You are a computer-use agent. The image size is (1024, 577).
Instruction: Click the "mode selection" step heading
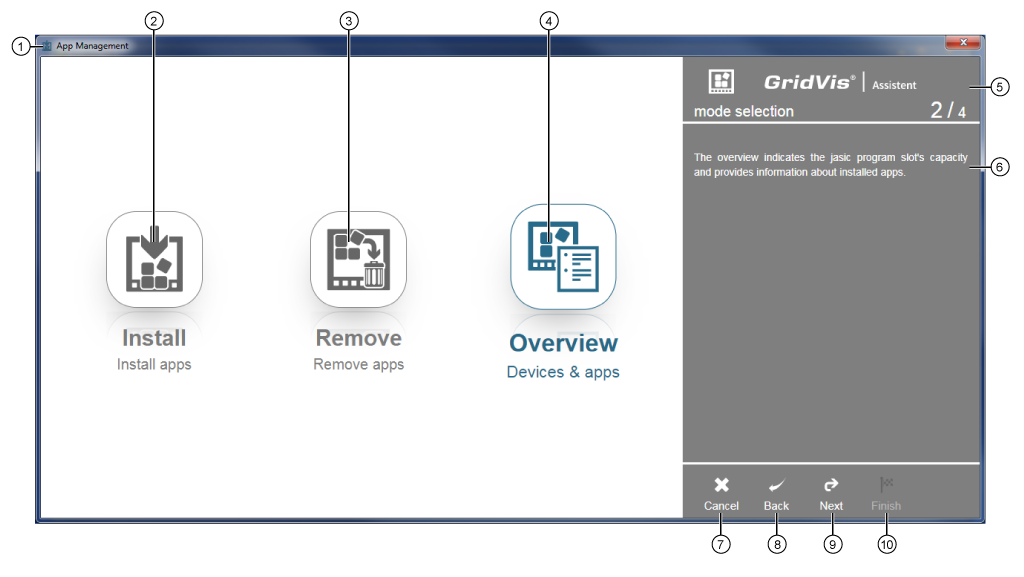click(x=743, y=111)
